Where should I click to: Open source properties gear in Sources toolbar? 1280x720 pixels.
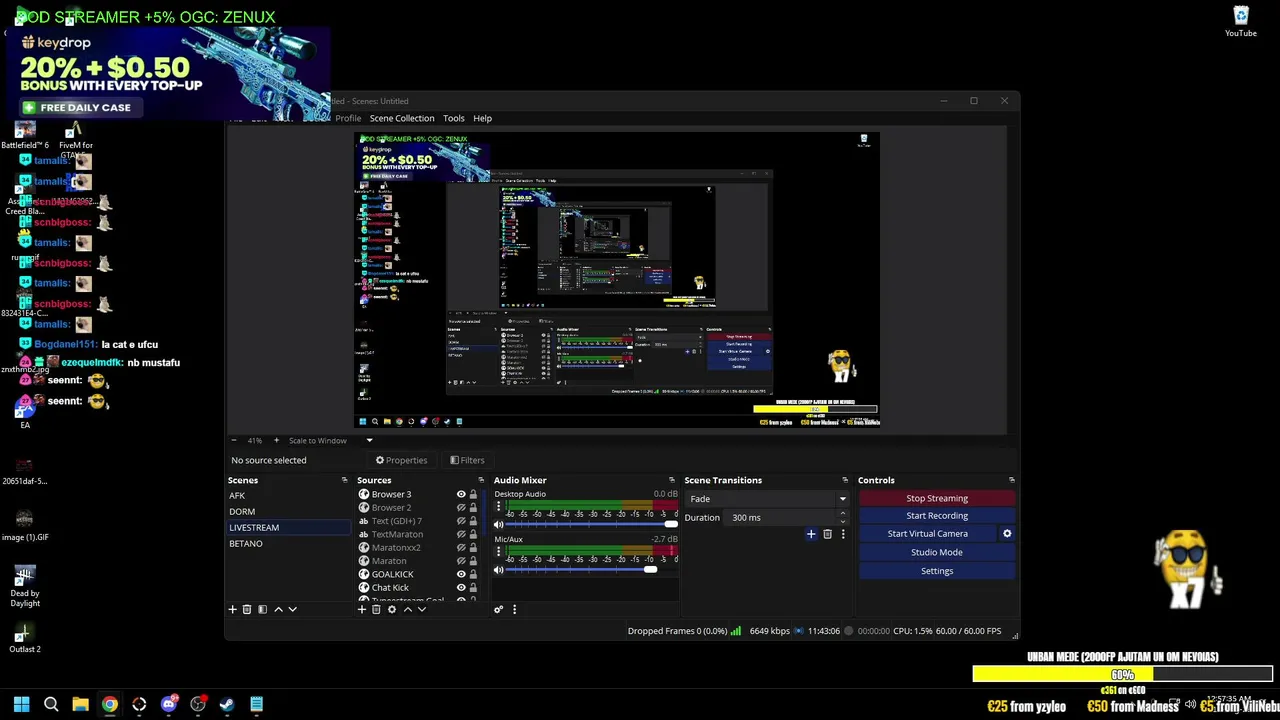[391, 609]
